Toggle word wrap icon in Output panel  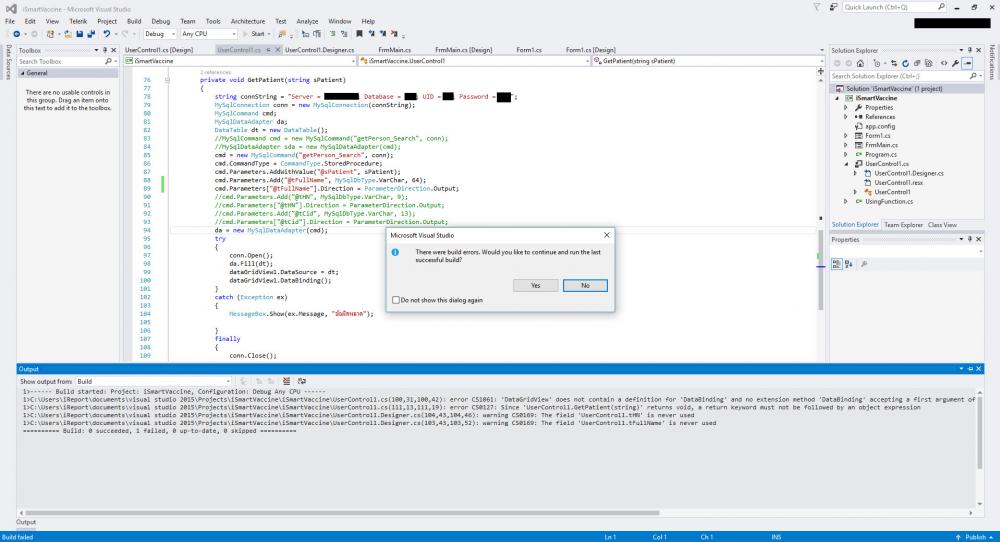302,381
